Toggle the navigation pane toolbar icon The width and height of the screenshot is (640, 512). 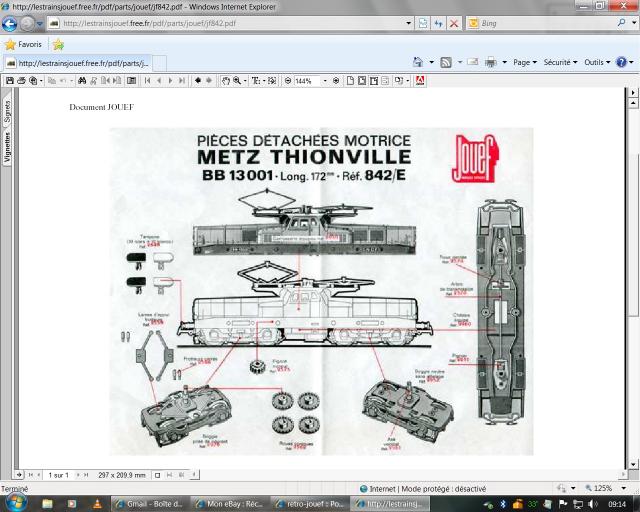point(131,81)
